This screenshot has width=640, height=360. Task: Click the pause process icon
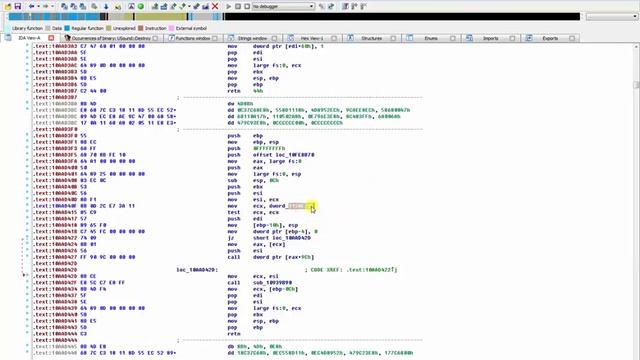[x=238, y=6]
